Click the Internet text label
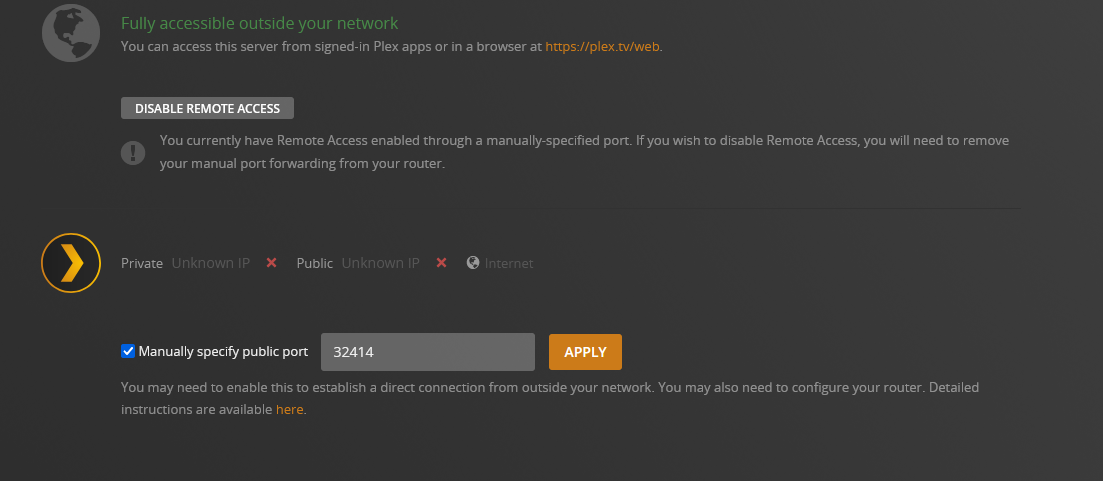 tap(509, 264)
